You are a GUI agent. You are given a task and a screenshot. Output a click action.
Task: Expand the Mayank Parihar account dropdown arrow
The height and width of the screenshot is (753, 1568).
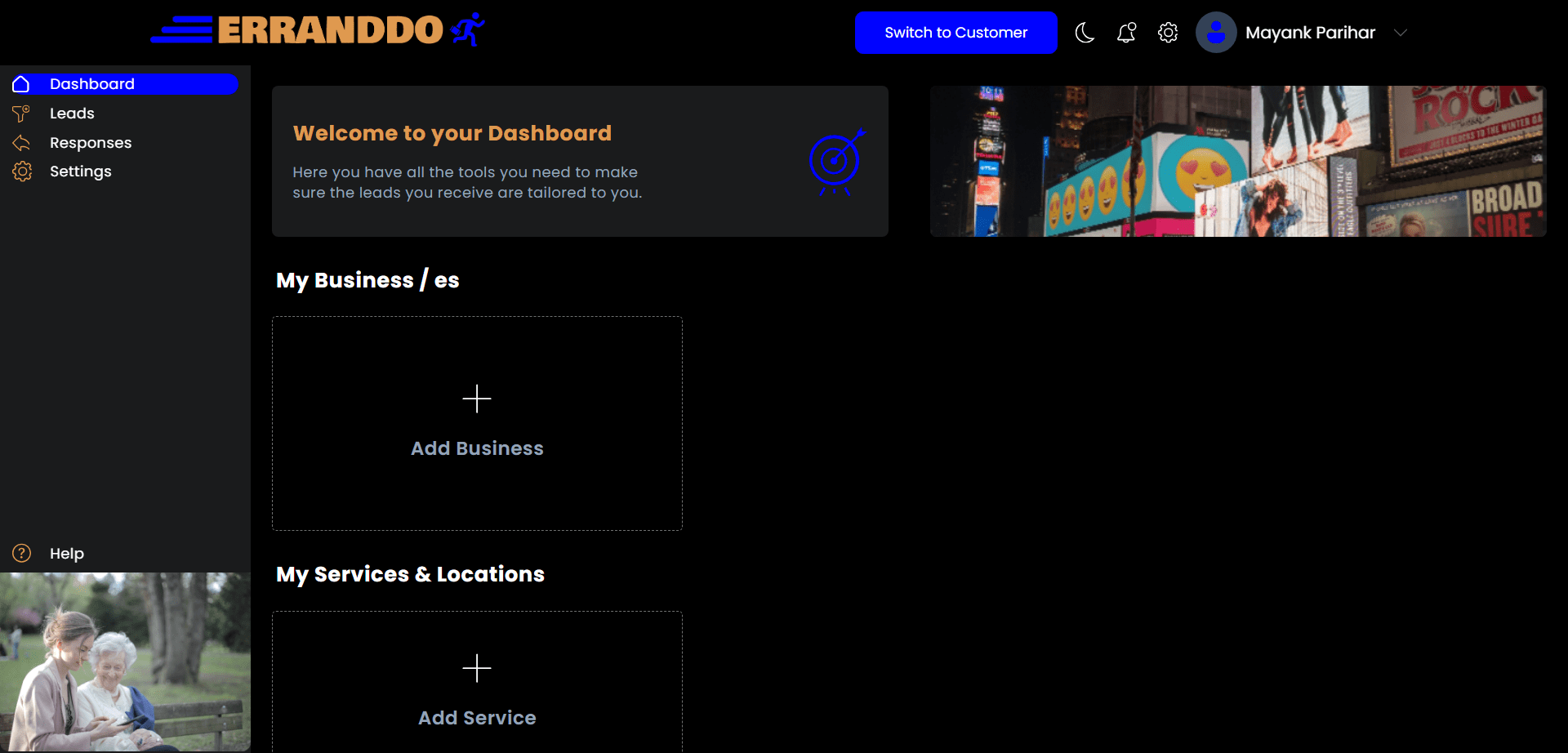click(x=1401, y=33)
